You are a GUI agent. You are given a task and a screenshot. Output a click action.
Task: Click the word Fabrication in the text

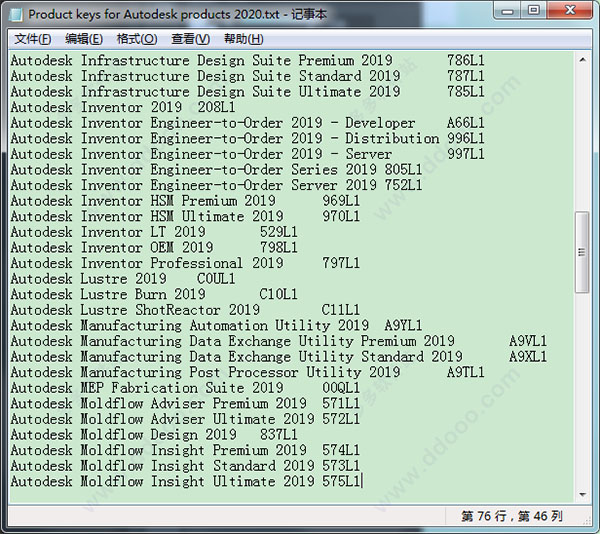(155, 388)
